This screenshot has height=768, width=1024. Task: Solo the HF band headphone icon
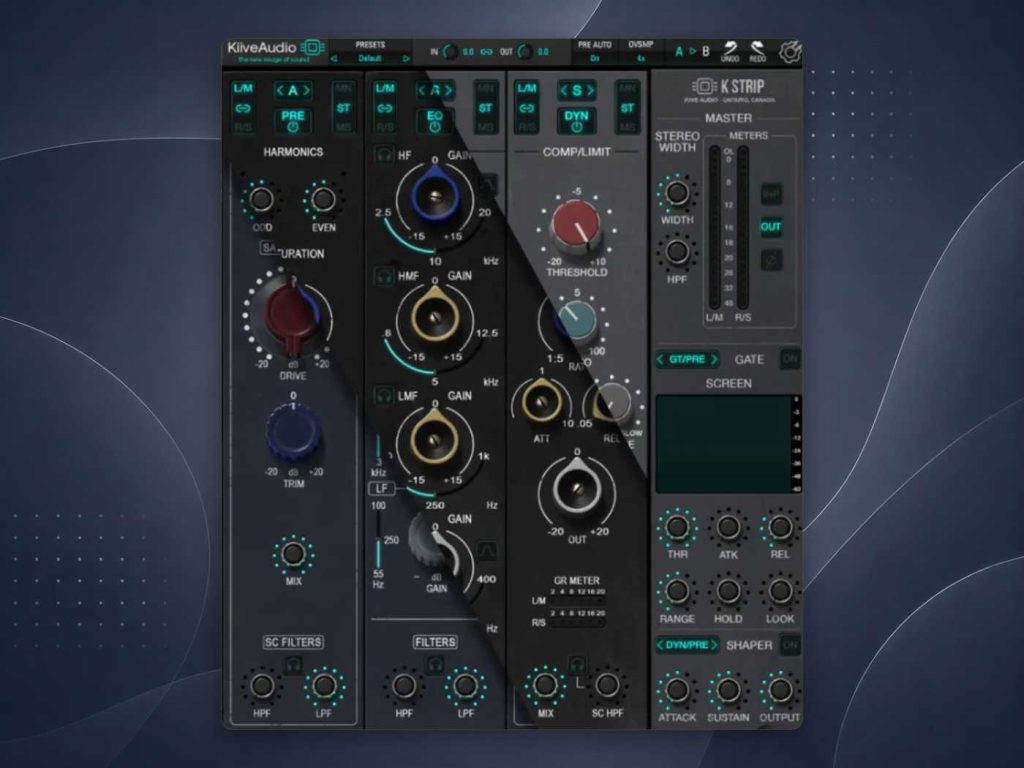(384, 155)
